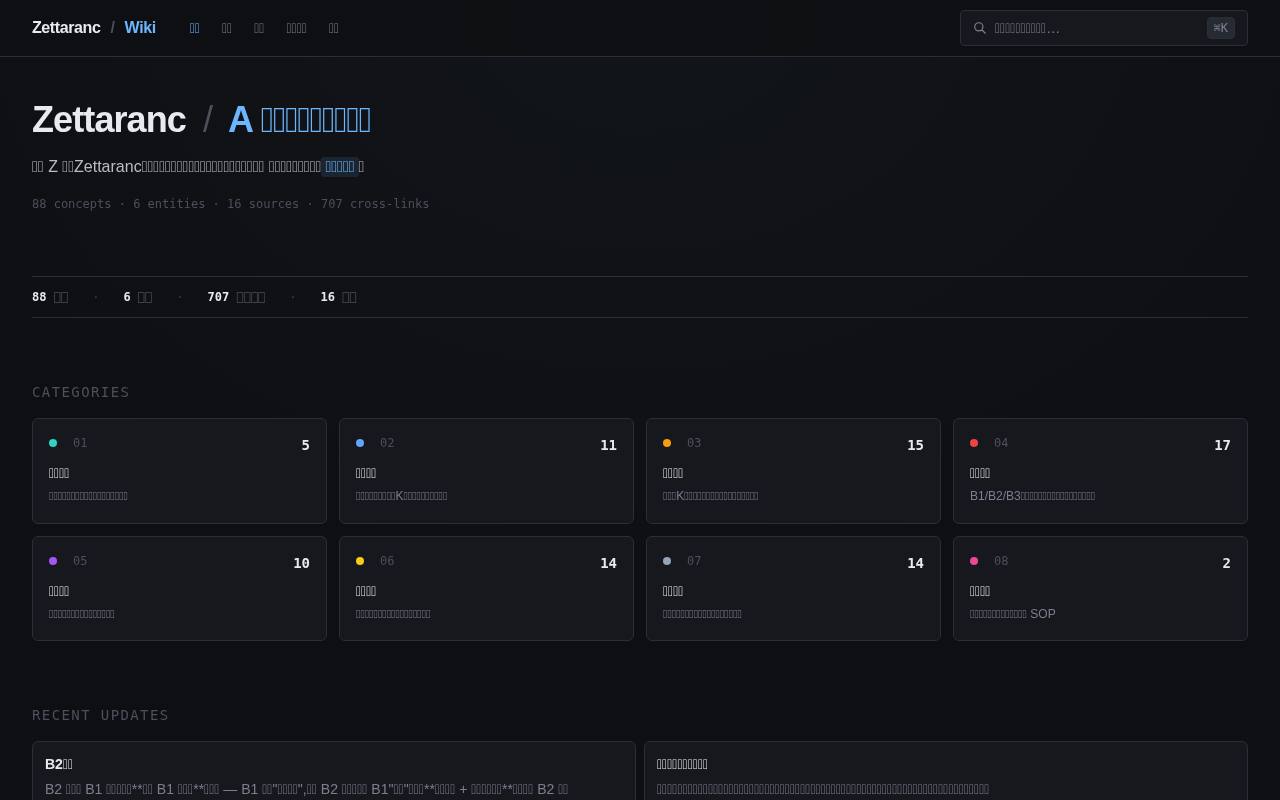This screenshot has width=1280, height=800.
Task: Click the count 11 on card 02
Action: coord(608,445)
